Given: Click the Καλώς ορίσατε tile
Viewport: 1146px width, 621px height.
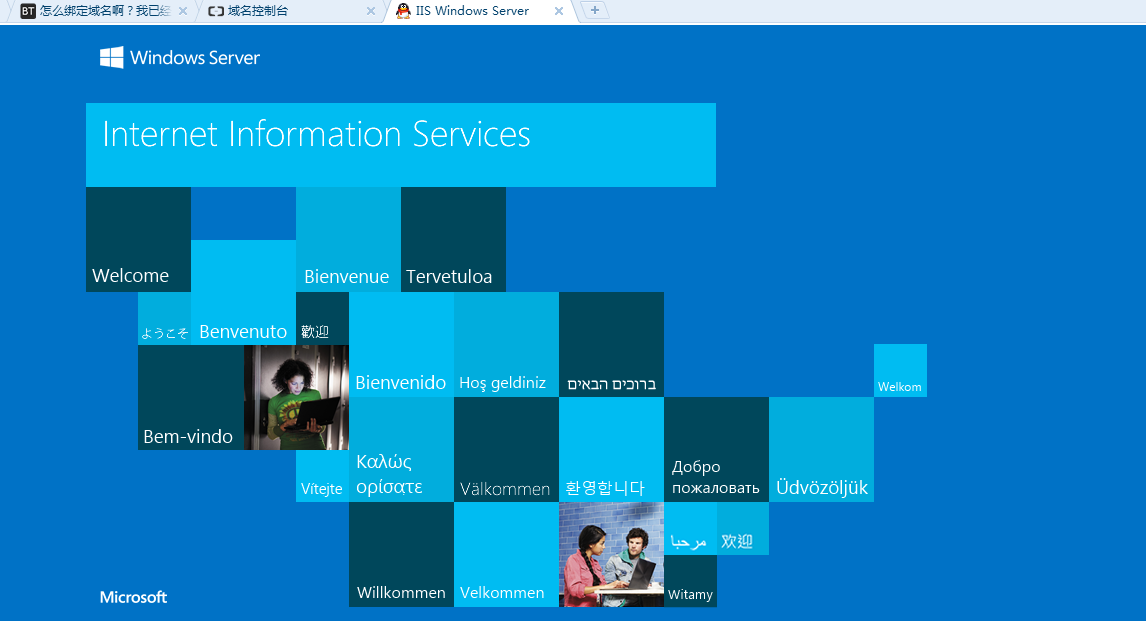Looking at the screenshot, I should 401,450.
